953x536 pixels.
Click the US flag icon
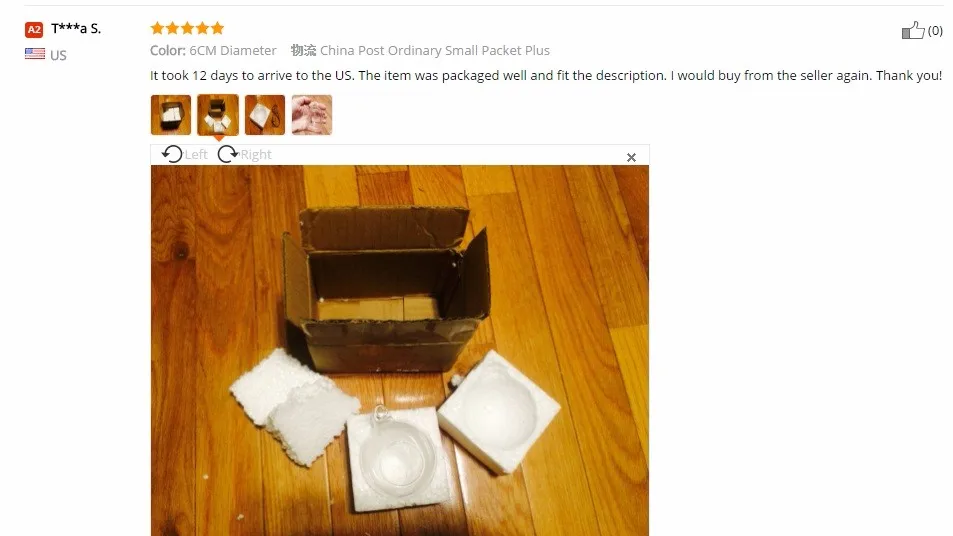(x=35, y=53)
